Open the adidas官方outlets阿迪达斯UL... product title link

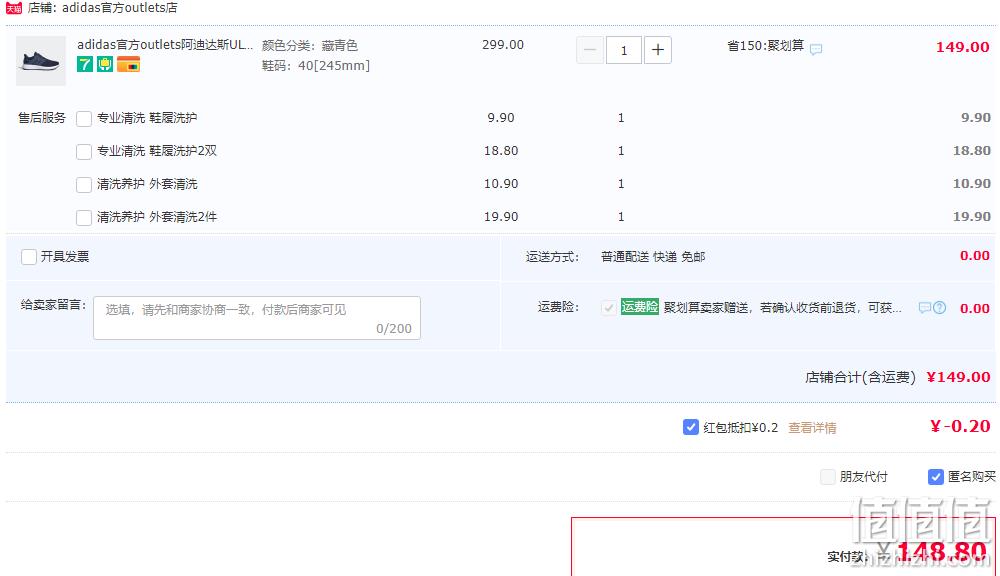[x=165, y=45]
